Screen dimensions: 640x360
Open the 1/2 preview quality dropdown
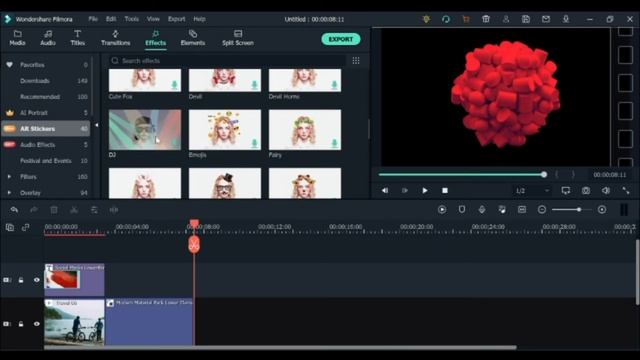533,191
